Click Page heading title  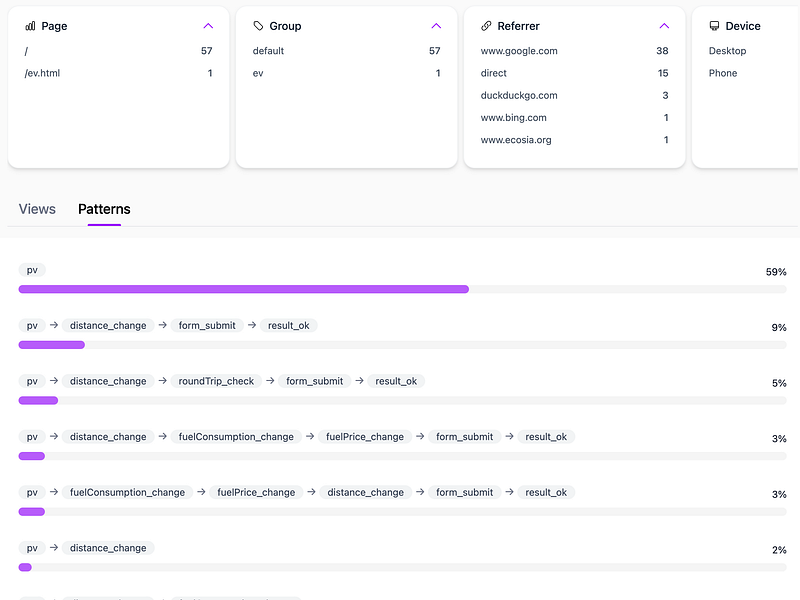point(54,26)
